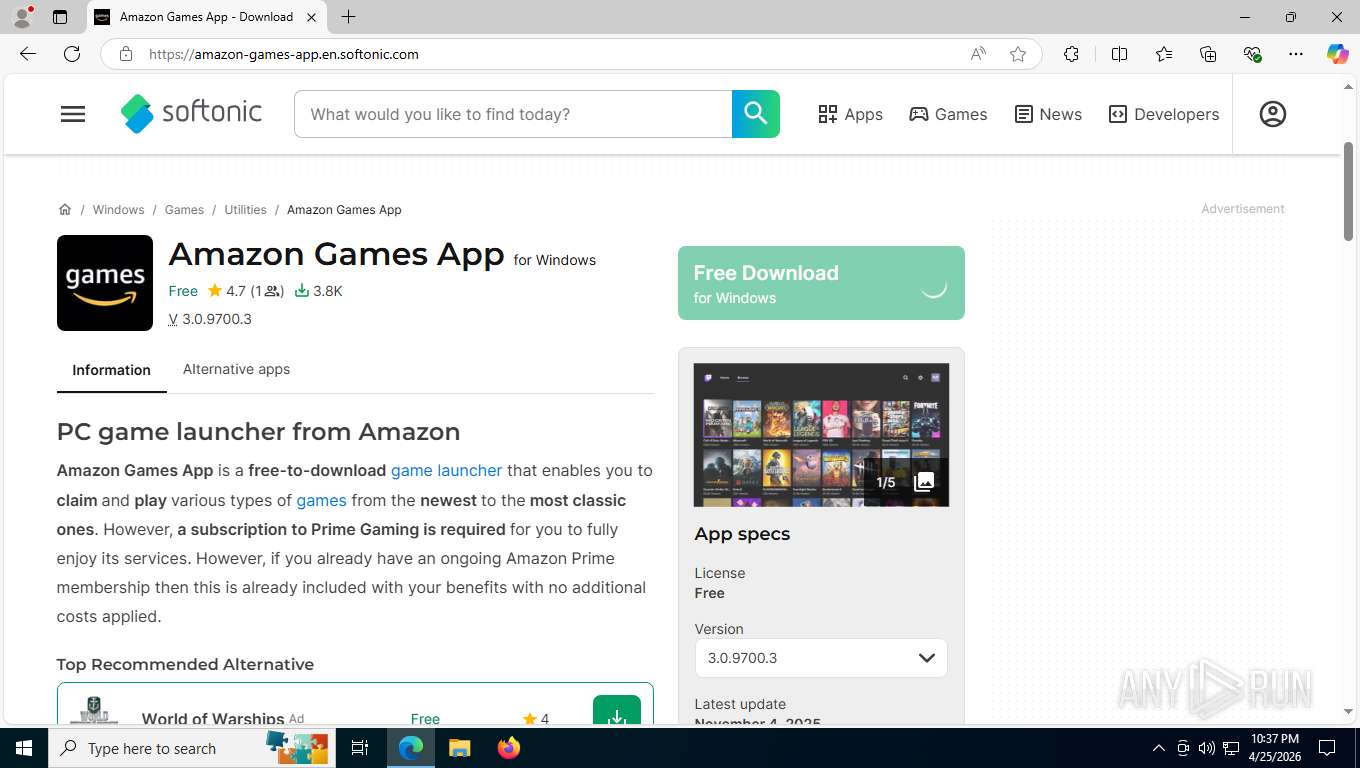This screenshot has height=768, width=1360.
Task: Open the Apps navigation menu
Action: point(850,114)
